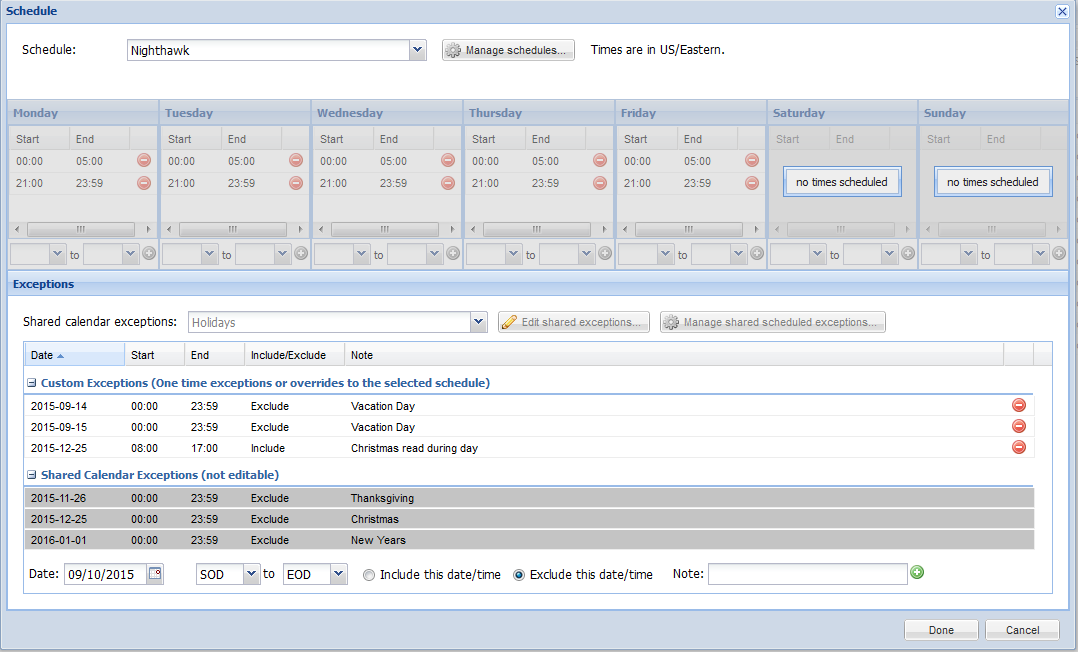Screen dimensions: 1078x652
Task: Sort exceptions by Start column
Action: coord(155,355)
